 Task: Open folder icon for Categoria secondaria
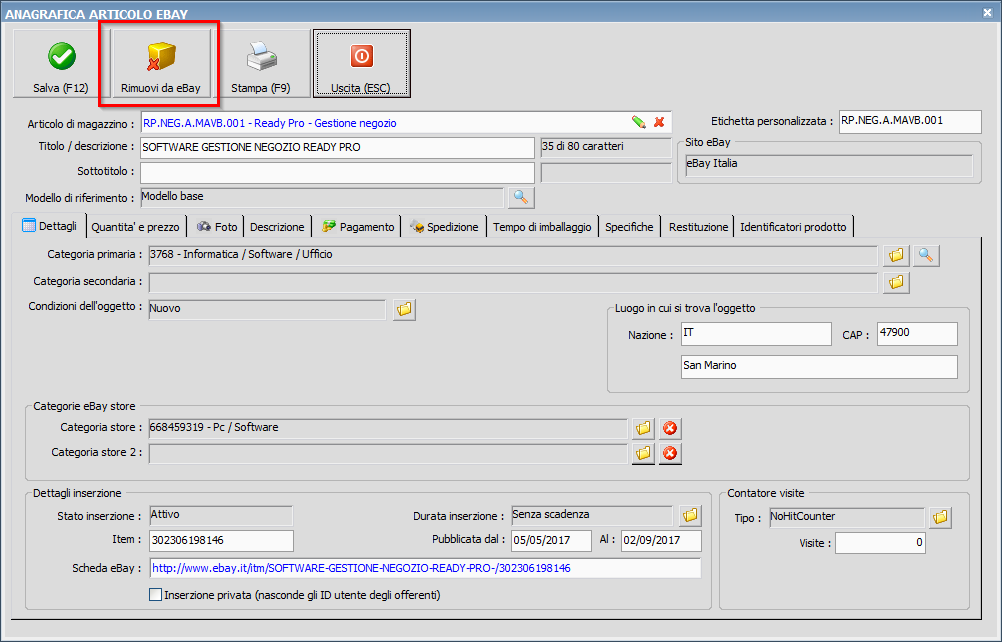click(896, 282)
